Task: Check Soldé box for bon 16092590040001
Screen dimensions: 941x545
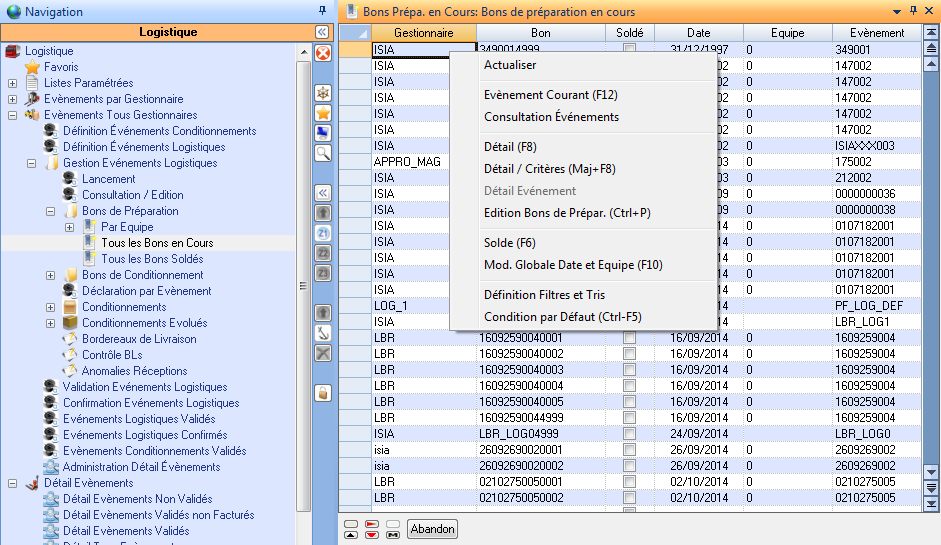Action: pos(629,339)
